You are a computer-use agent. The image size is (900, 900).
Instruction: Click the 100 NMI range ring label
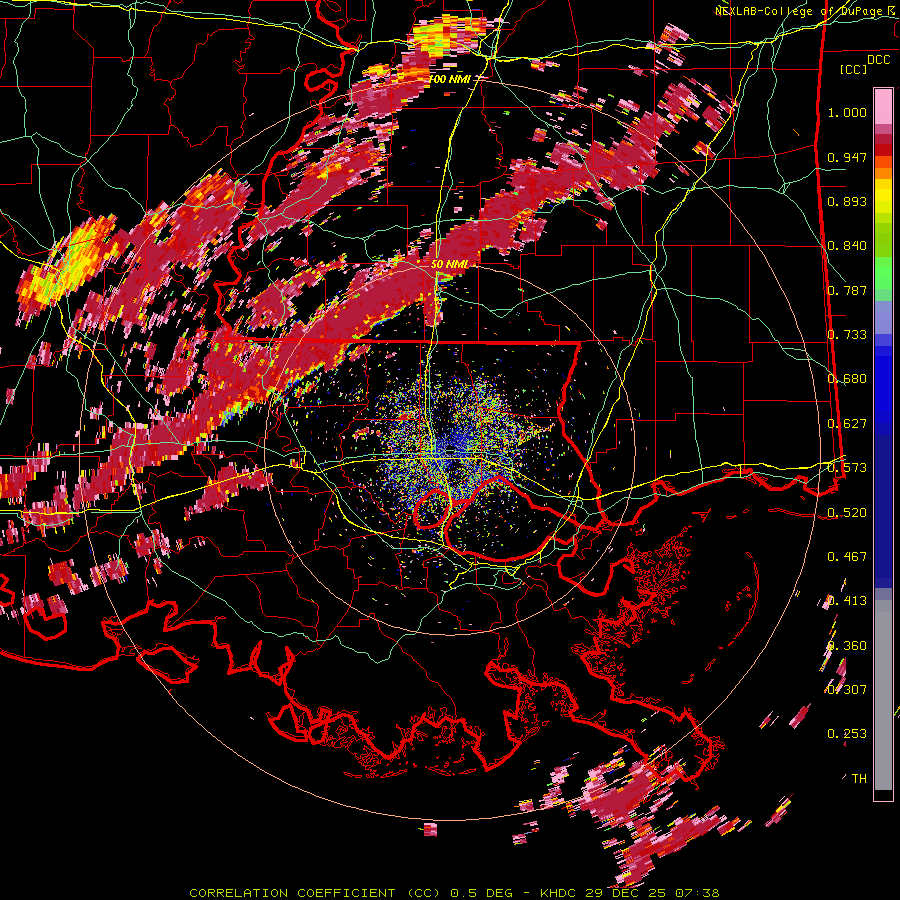(450, 79)
